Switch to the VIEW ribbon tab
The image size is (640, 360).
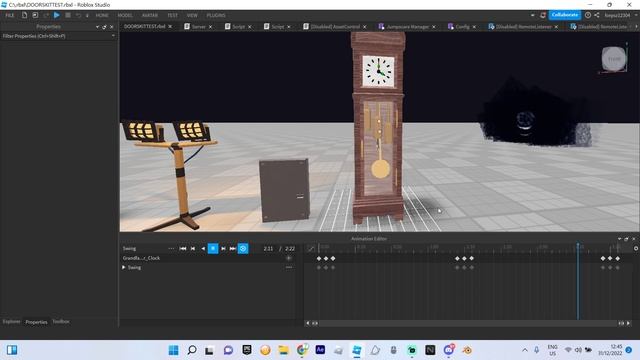[x=192, y=16]
